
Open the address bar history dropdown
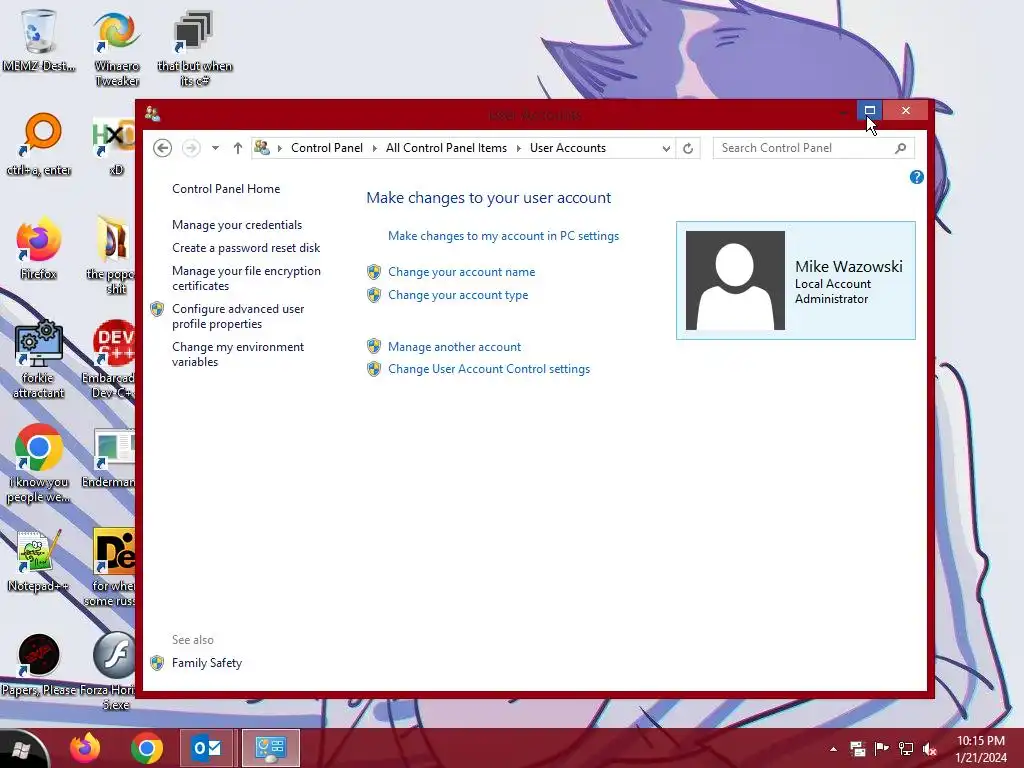point(665,148)
